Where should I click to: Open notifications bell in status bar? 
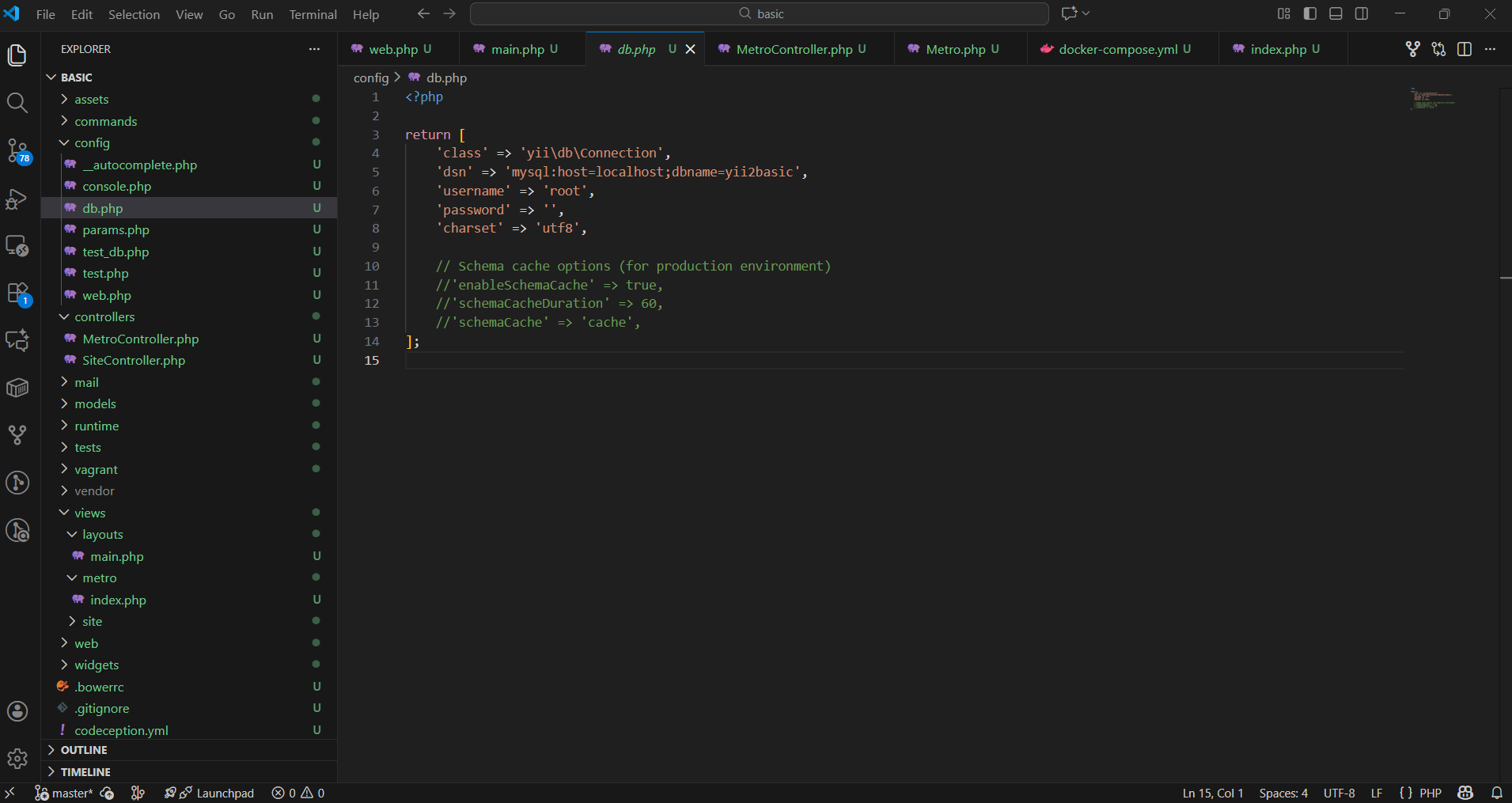tap(1496, 793)
